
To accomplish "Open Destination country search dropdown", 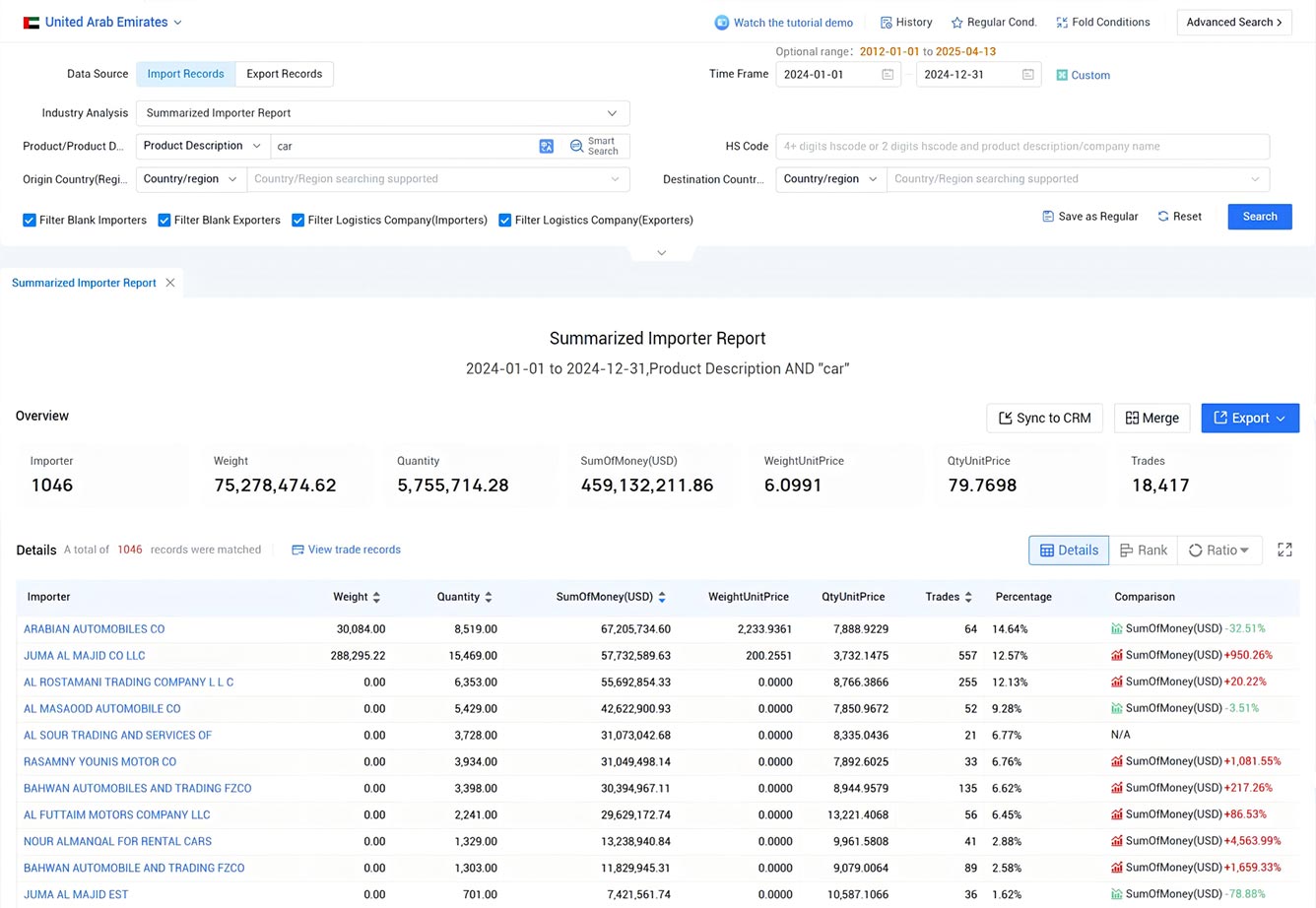I will tap(1079, 179).
